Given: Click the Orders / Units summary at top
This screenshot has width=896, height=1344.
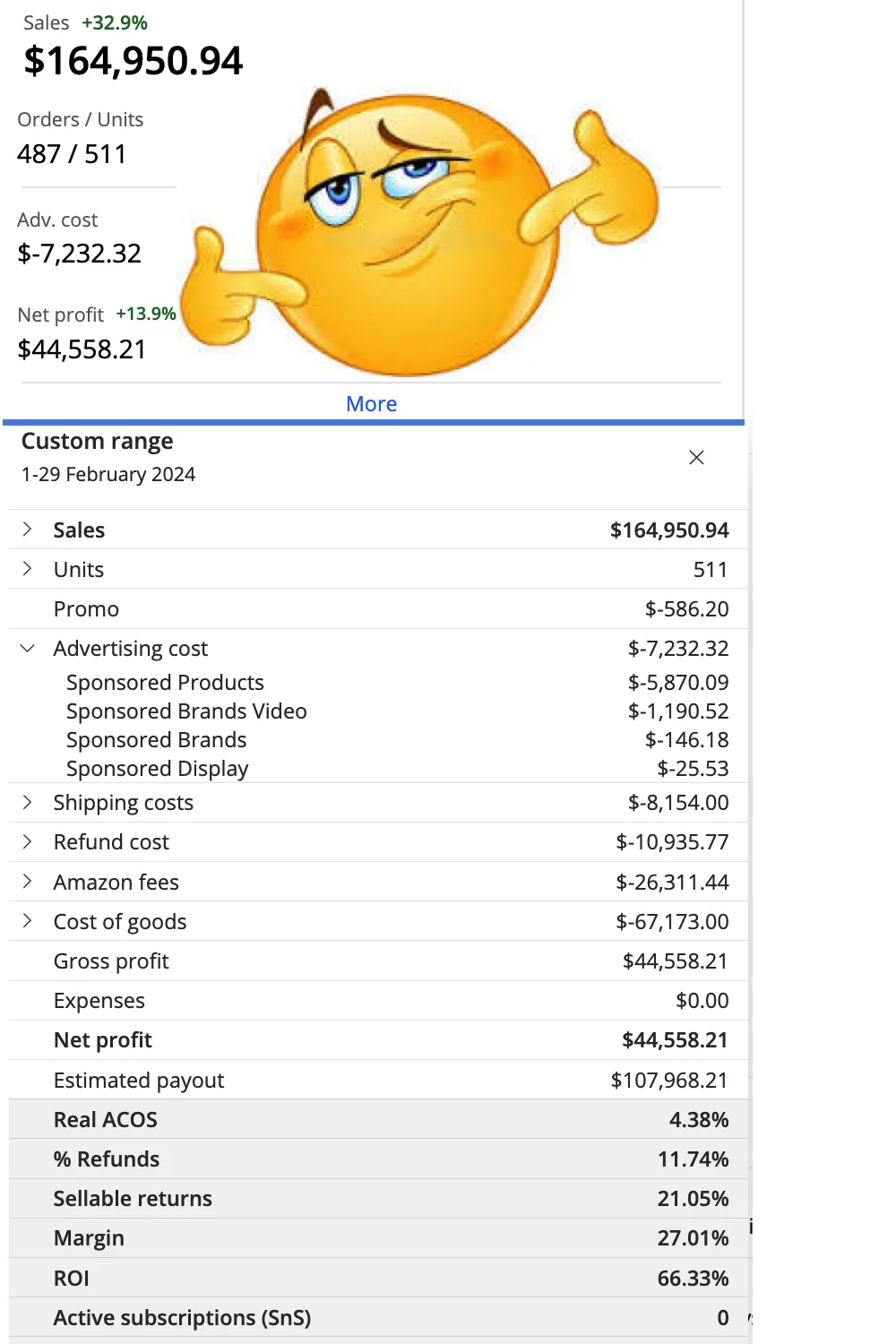Looking at the screenshot, I should pos(80,139).
